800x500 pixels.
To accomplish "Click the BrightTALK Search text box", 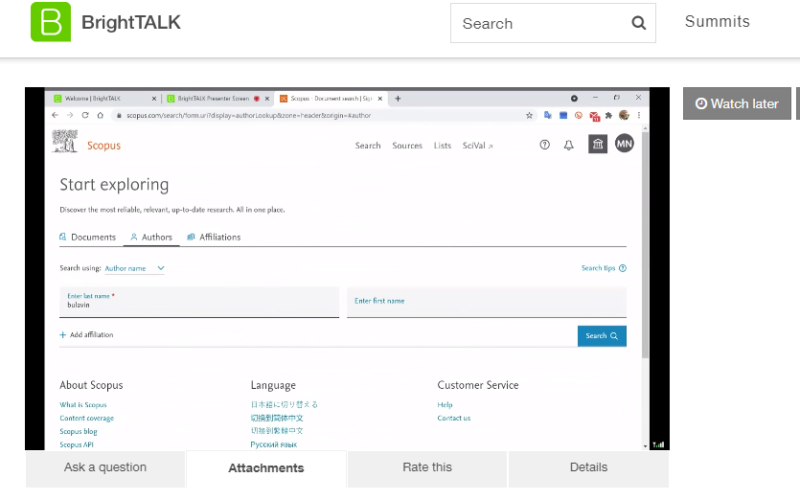I will [x=538, y=23].
